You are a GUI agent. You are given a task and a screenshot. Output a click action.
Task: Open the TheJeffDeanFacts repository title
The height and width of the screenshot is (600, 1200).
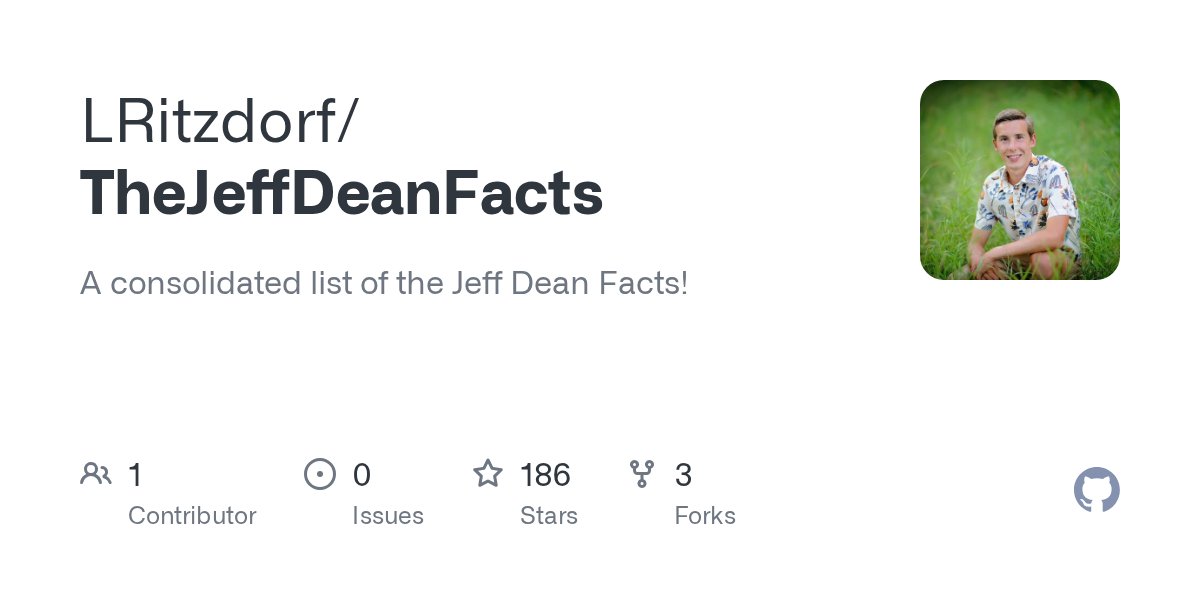tap(341, 193)
